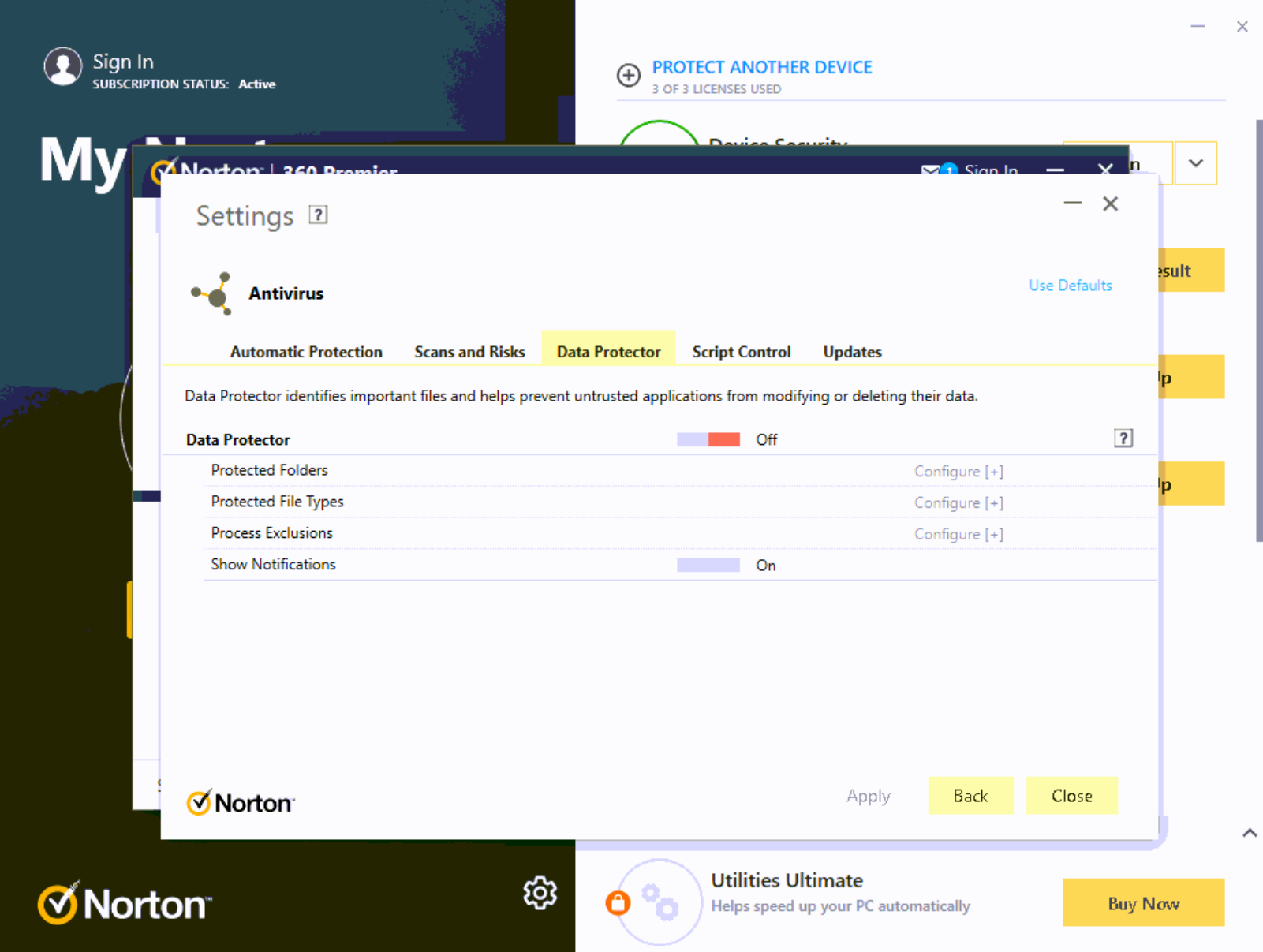Open the Updates tab
1263x952 pixels.
pyautogui.click(x=852, y=352)
